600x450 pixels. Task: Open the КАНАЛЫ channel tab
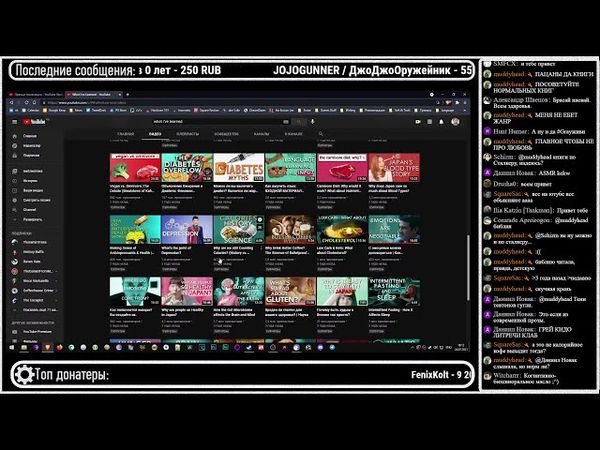(261, 134)
